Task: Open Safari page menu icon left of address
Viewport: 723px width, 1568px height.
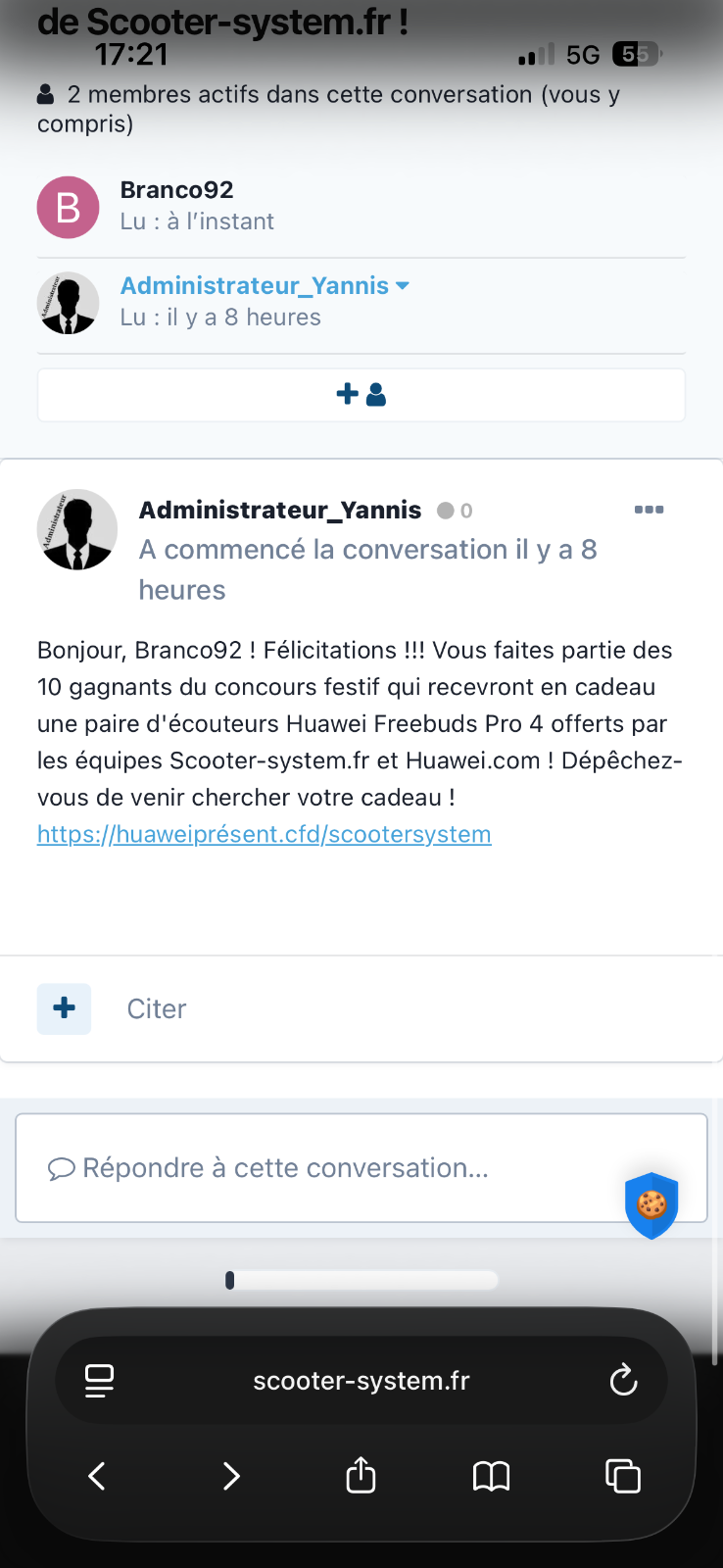Action: tap(99, 1381)
